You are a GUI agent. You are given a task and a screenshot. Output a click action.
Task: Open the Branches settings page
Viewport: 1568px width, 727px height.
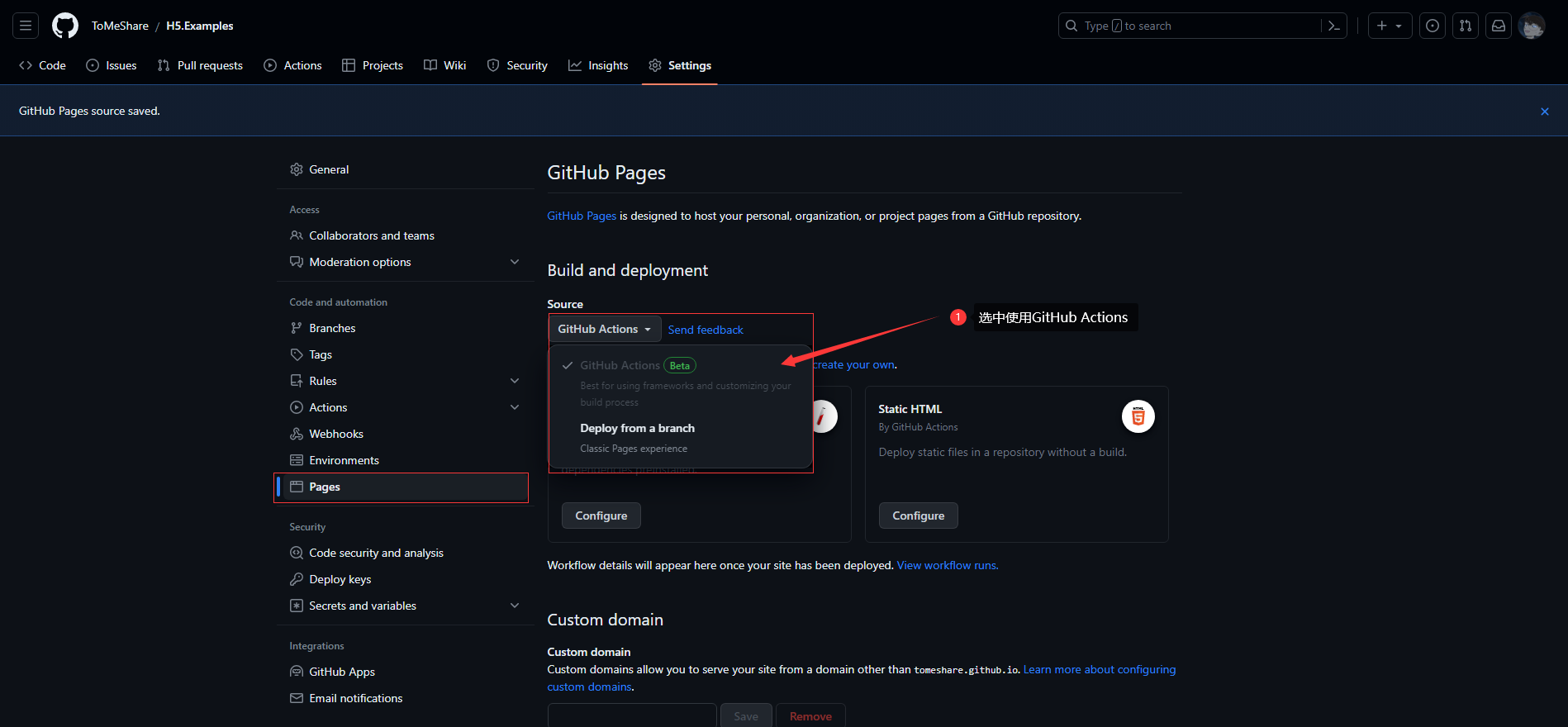[x=405, y=328]
